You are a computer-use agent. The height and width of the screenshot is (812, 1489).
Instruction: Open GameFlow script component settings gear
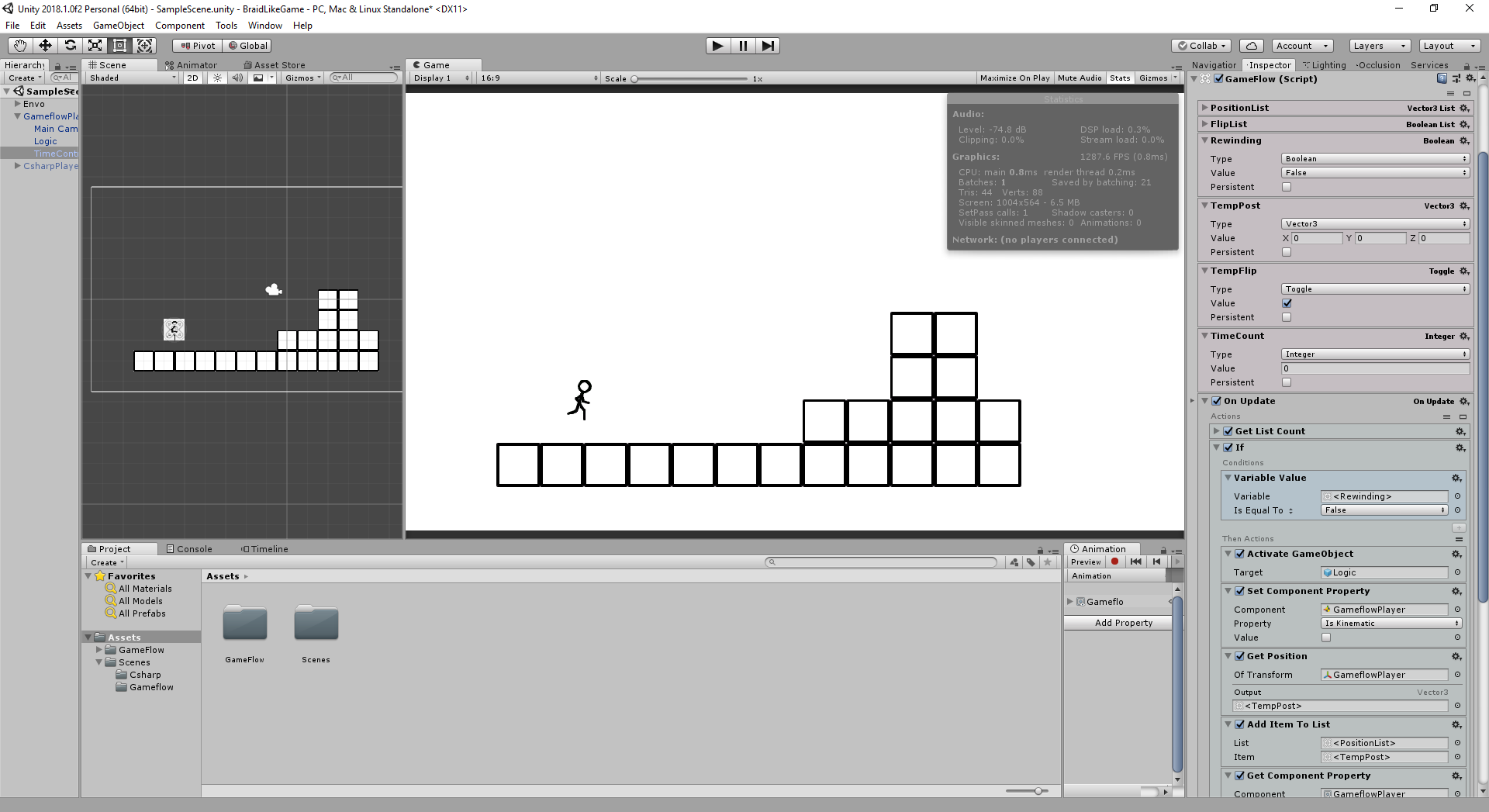[x=1470, y=78]
